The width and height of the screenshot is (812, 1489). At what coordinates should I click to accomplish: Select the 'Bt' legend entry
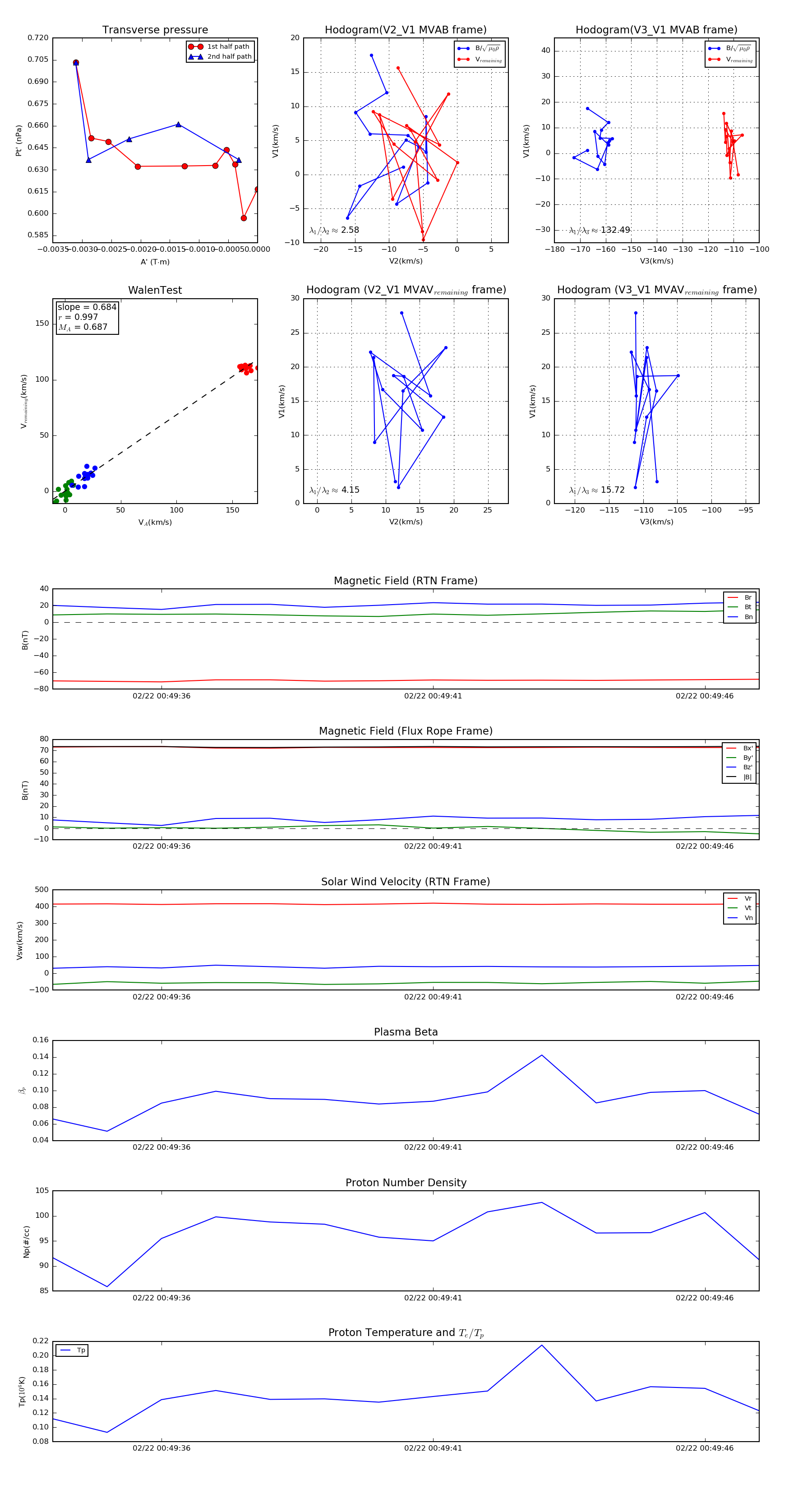coord(740,607)
